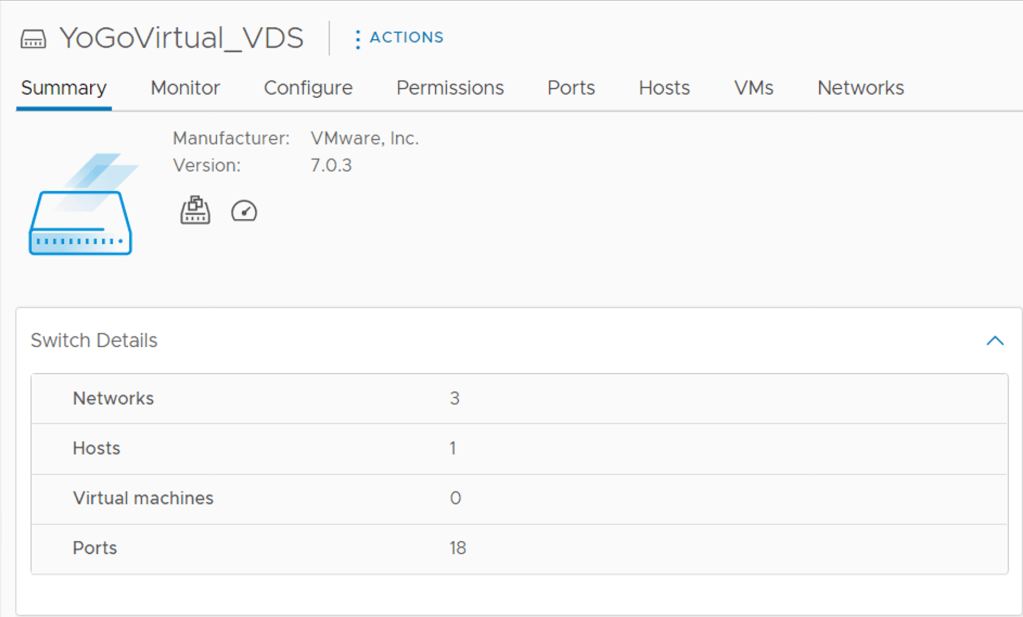
Task: View the Ports tab
Action: 571,88
